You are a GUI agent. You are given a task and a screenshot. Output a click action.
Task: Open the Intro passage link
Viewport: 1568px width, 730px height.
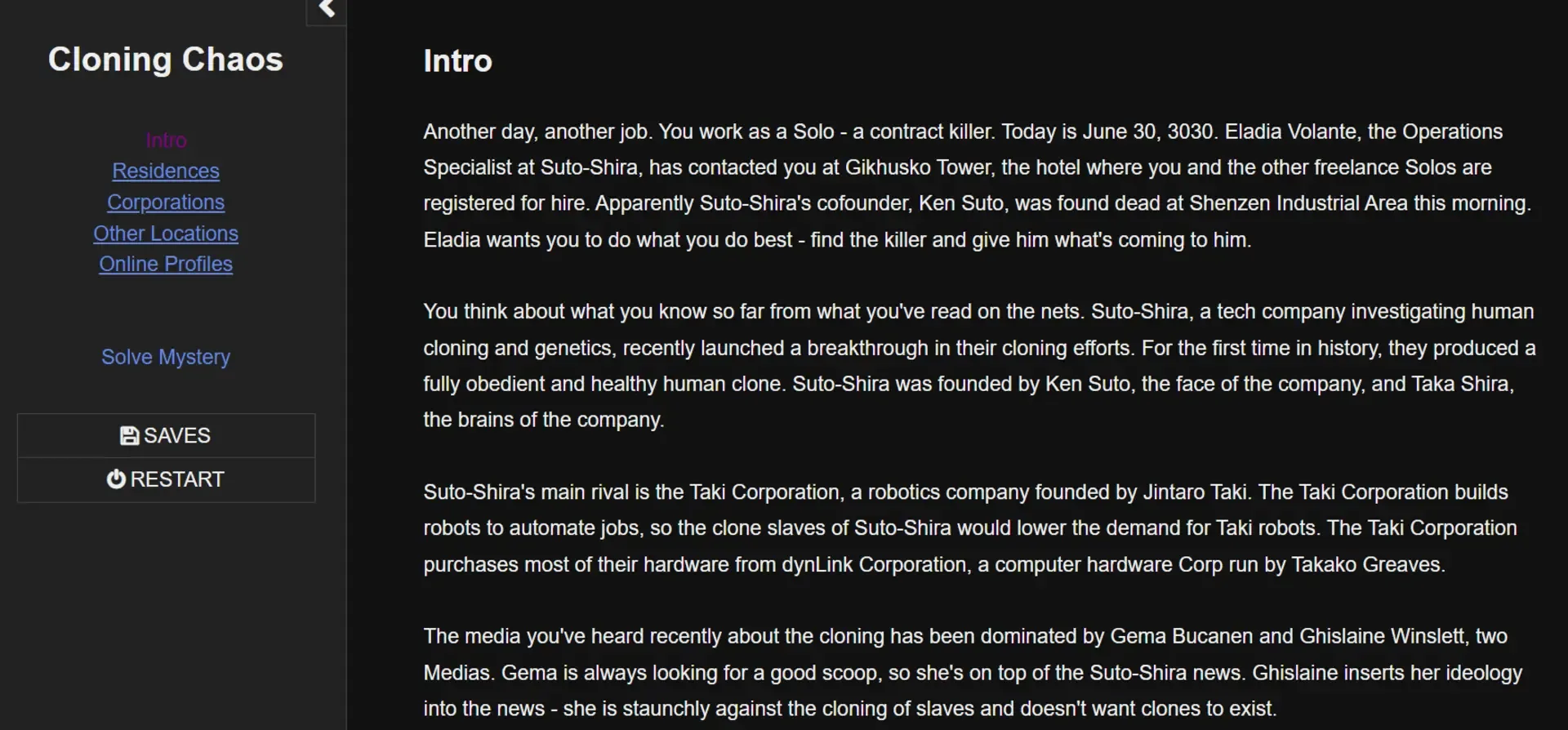(166, 140)
